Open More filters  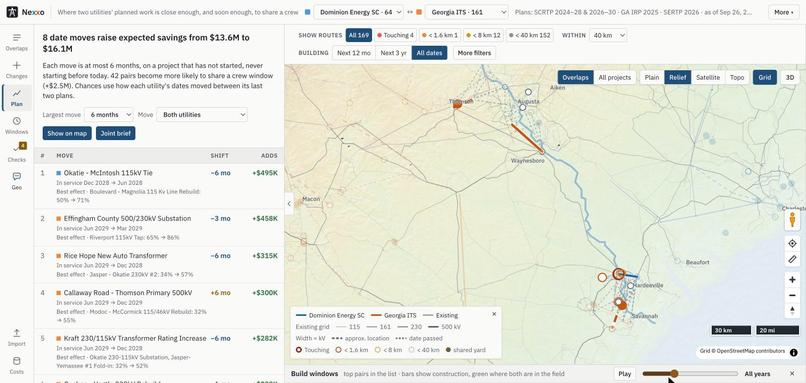click(474, 53)
